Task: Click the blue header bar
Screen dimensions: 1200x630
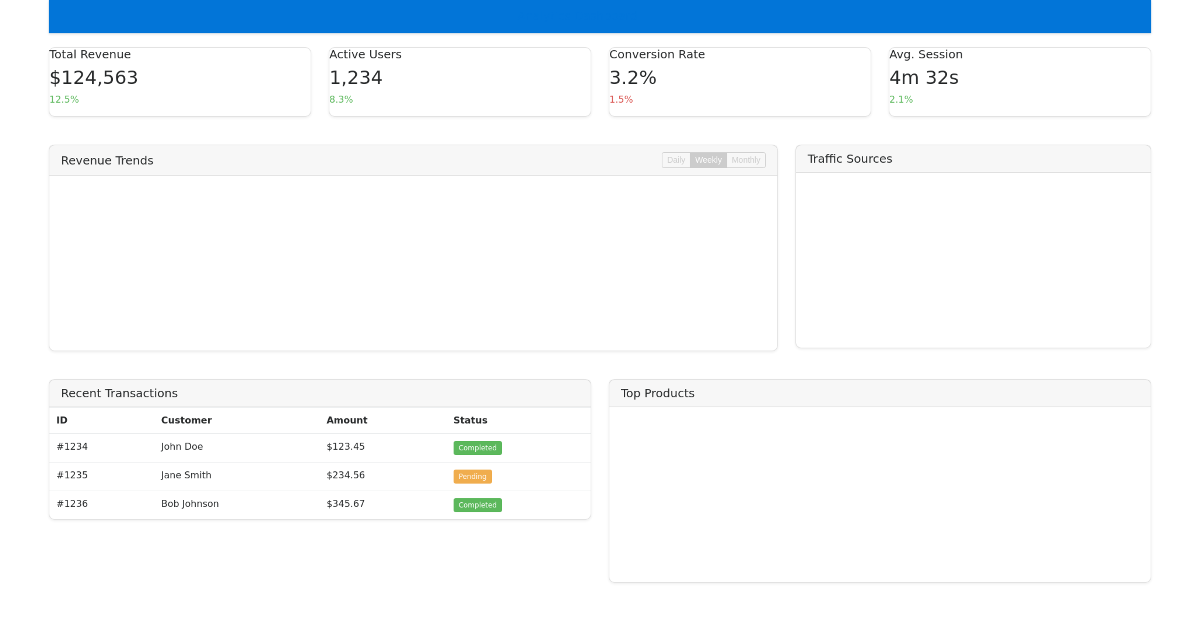Action: click(600, 16)
